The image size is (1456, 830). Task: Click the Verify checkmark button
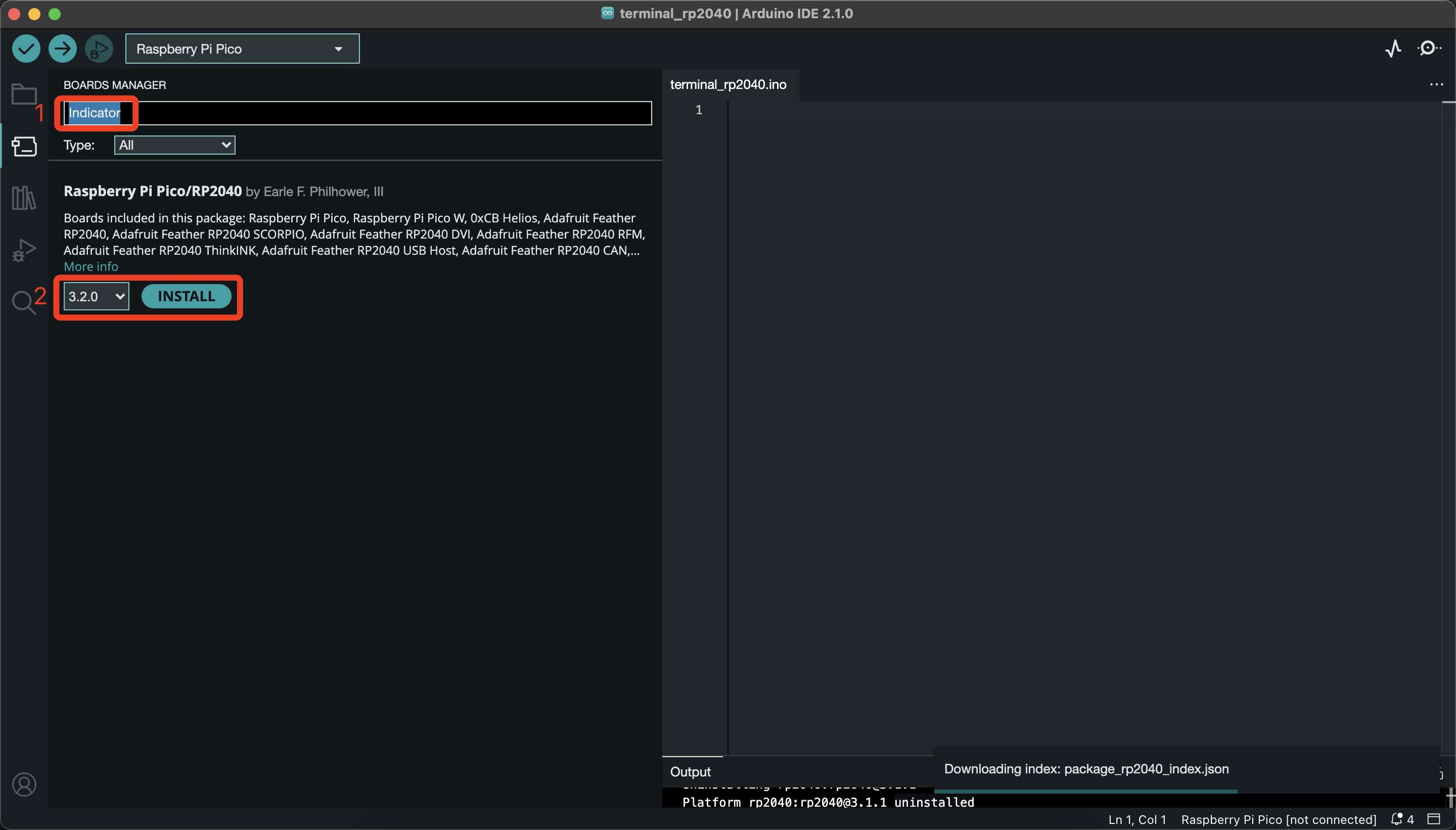(26, 49)
